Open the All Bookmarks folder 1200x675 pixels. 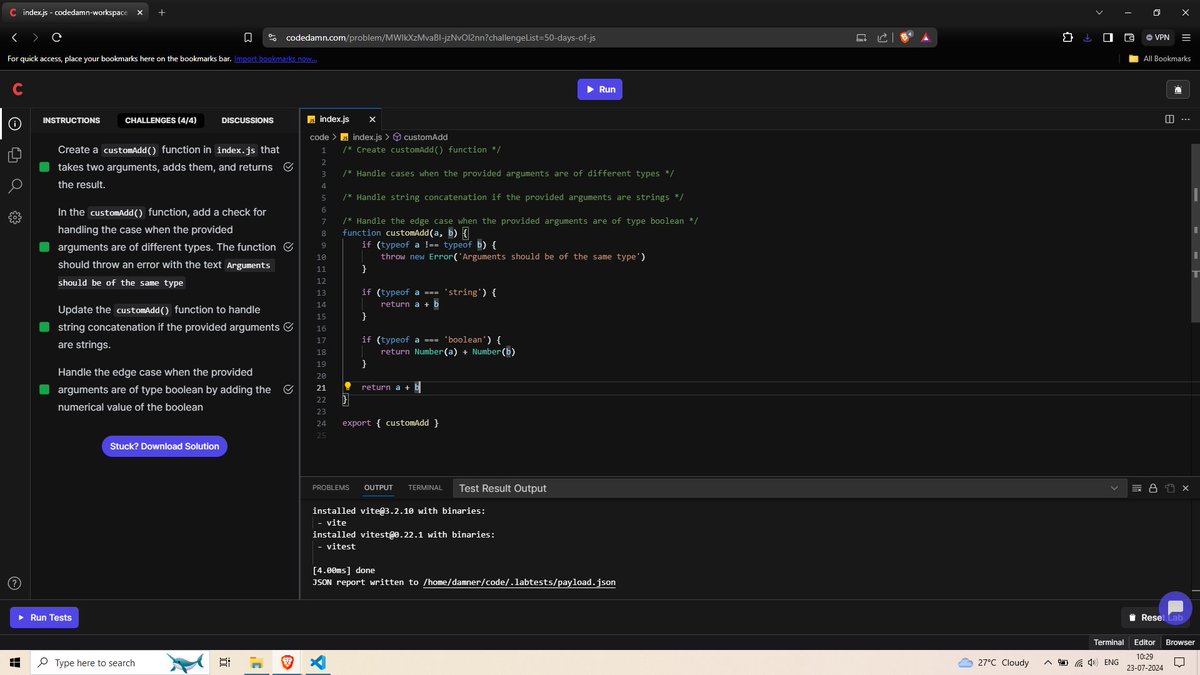[1160, 58]
